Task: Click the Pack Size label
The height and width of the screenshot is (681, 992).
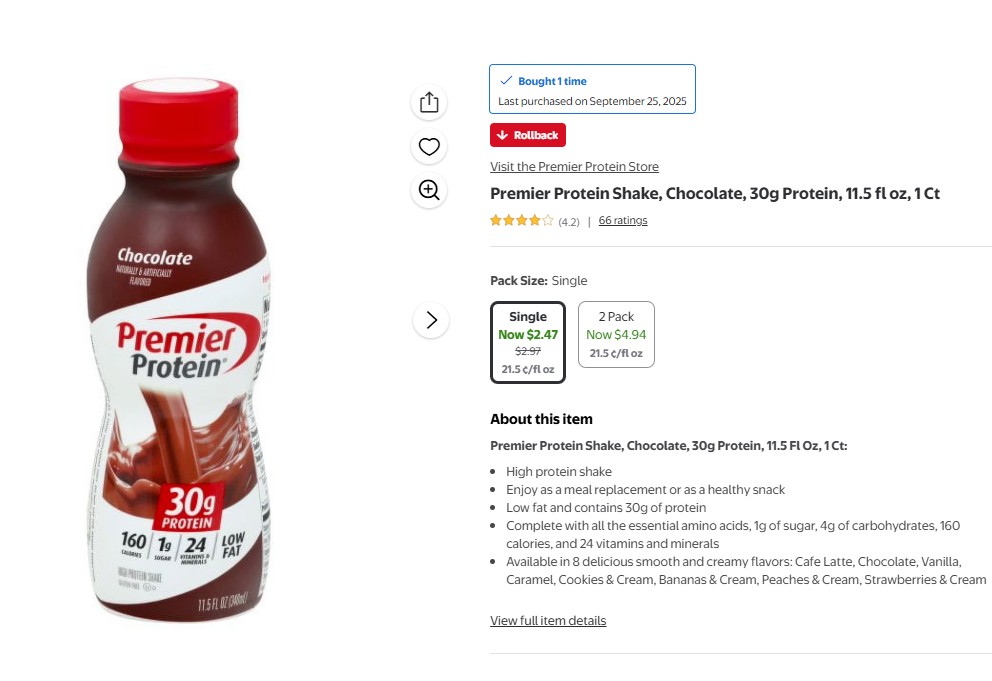Action: (518, 281)
